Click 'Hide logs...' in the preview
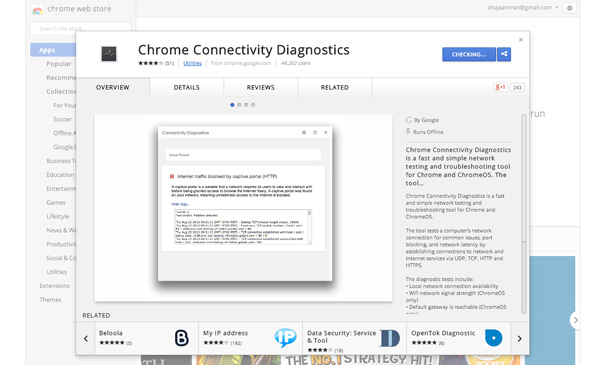This screenshot has height=365, width=600. point(180,204)
